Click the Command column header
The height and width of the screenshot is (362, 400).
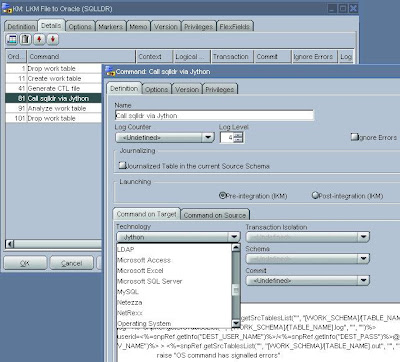pyautogui.click(x=81, y=57)
